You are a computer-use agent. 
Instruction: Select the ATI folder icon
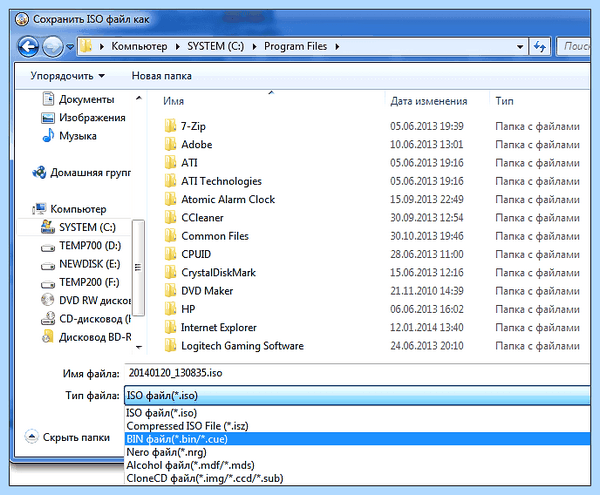click(x=170, y=163)
